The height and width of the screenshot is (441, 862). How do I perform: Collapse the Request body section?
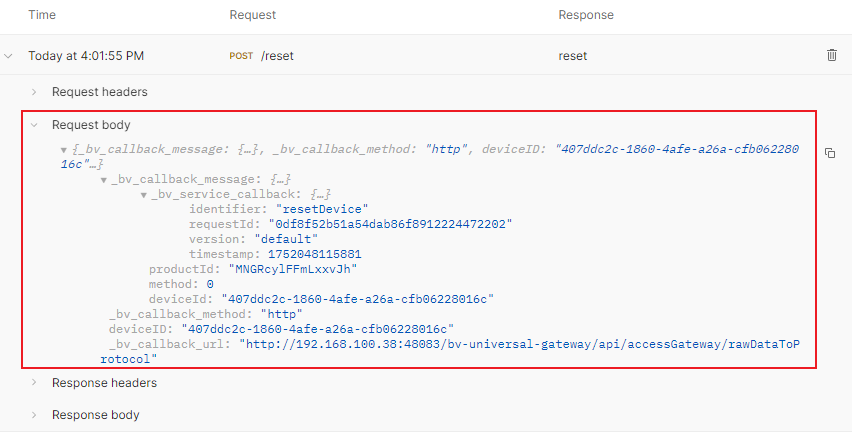pos(34,125)
